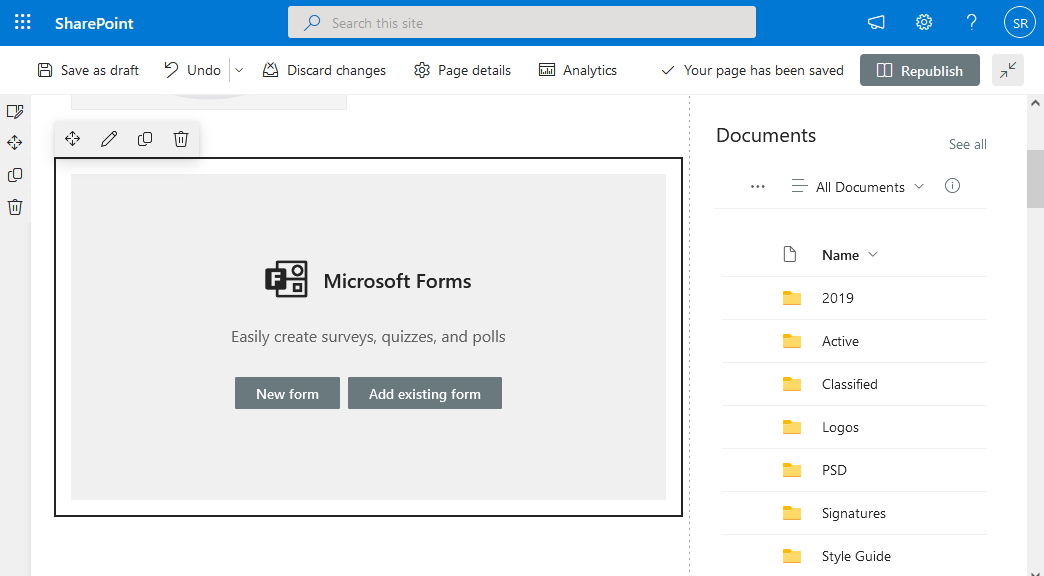Open the All Documents view dropdown
The width and height of the screenshot is (1044, 576).
[857, 186]
